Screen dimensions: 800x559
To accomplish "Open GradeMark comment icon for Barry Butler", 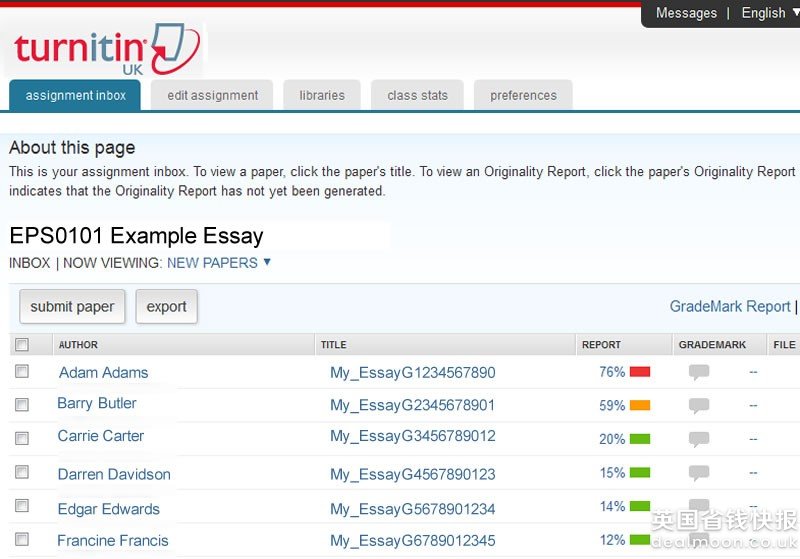I will [698, 405].
